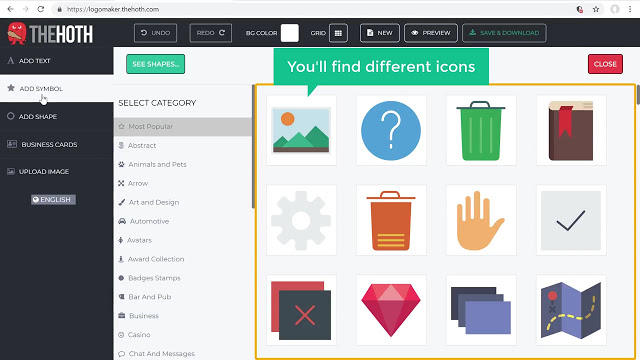Image resolution: width=640 pixels, height=360 pixels.
Task: Open the English language selector
Action: click(53, 200)
